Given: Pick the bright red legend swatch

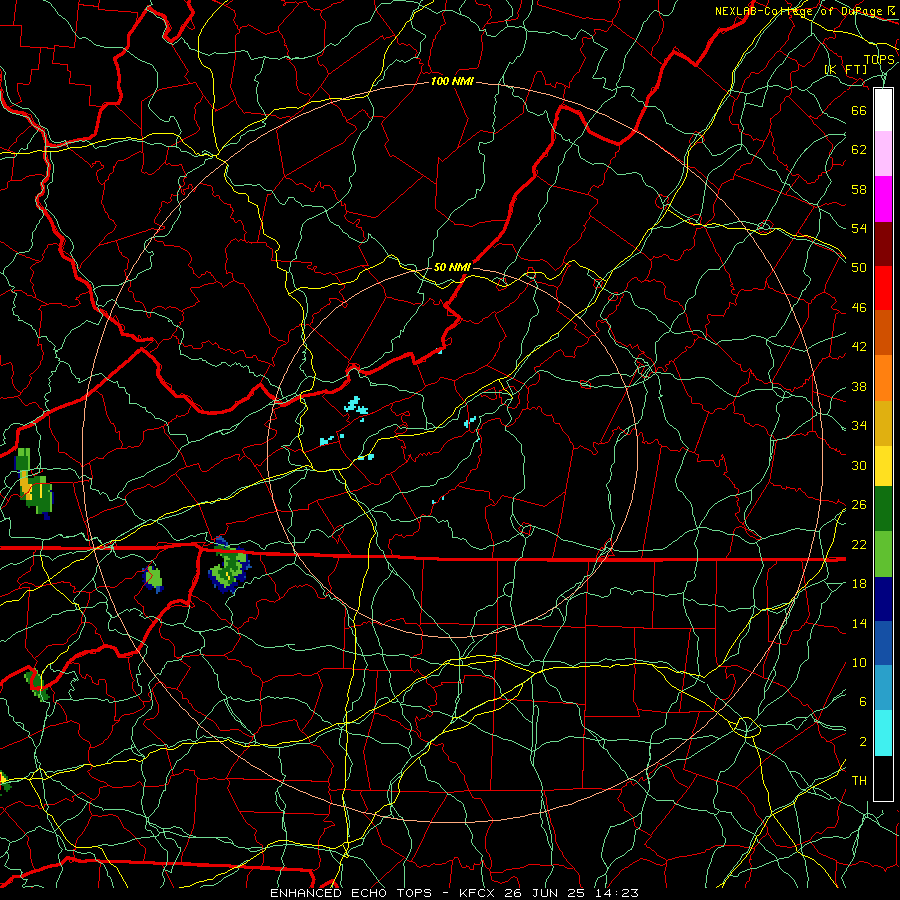Looking at the screenshot, I should coord(883,288).
